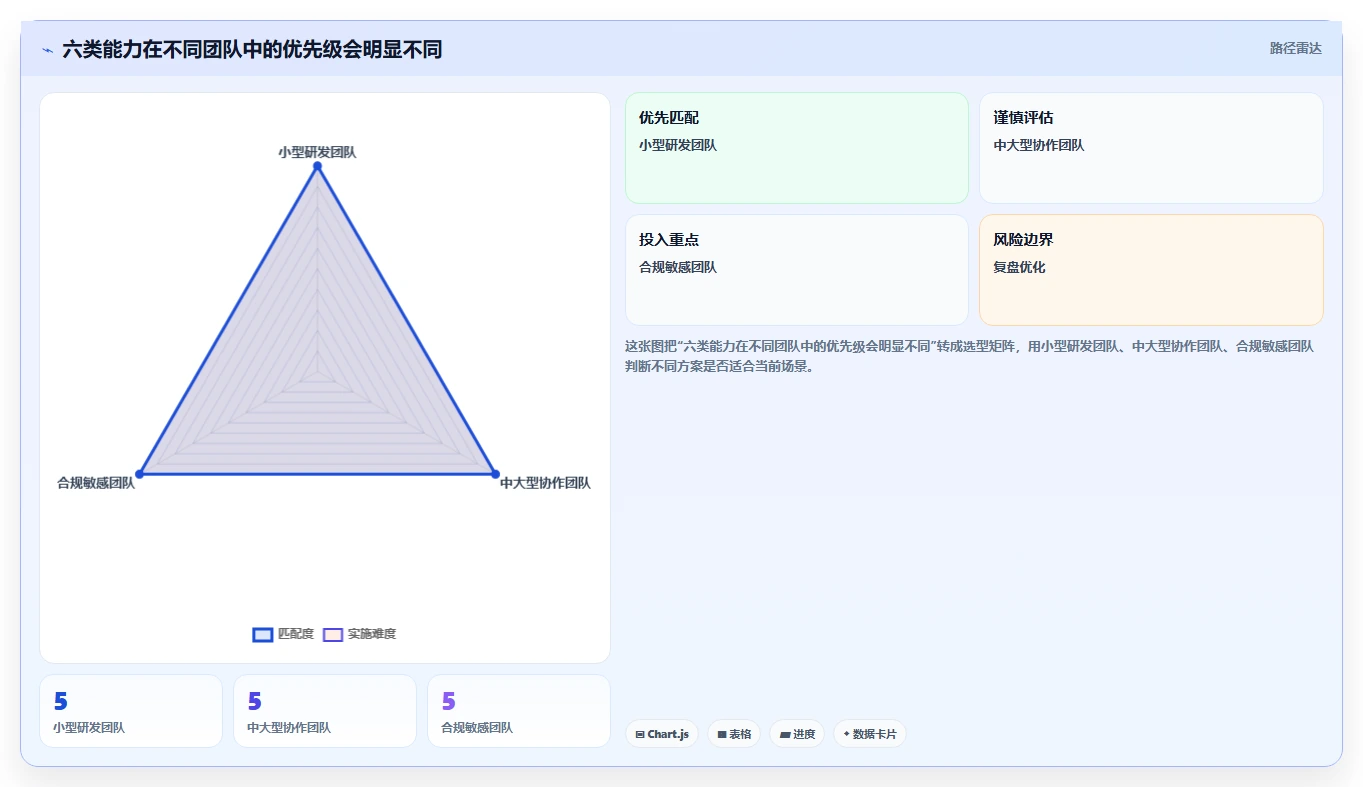Select the 合规敏感团队 radar data point
Viewport: 1363px width, 787px height.
click(x=140, y=473)
